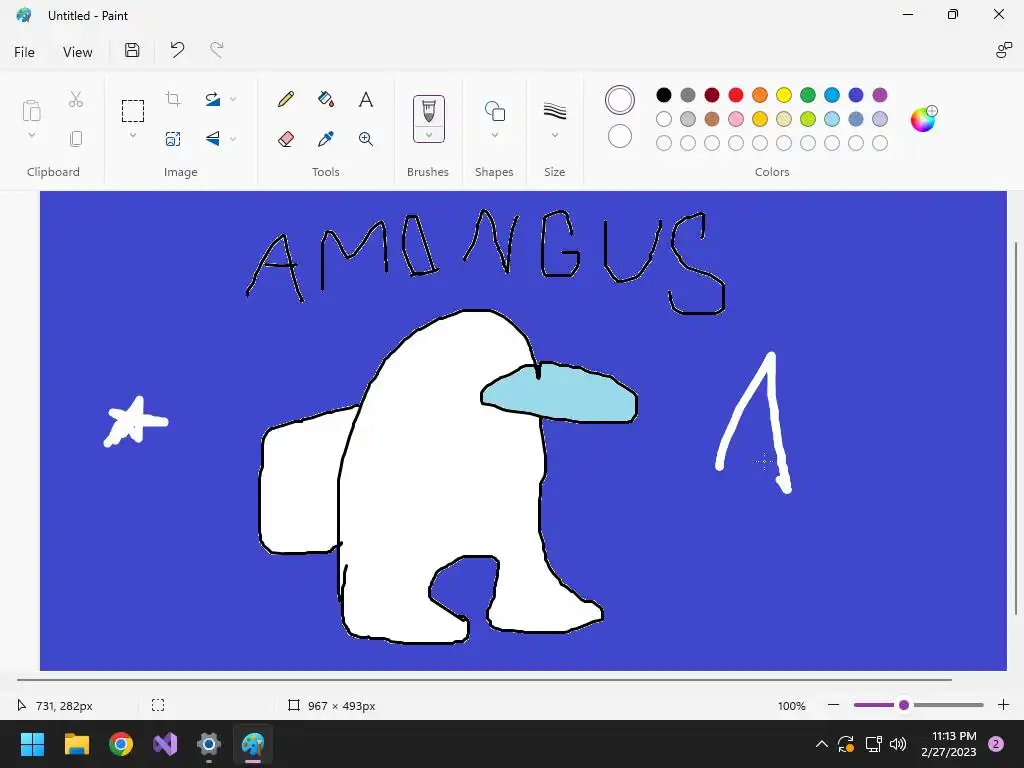Click the white backpack in drawing
Viewport: 1024px width, 768px height.
tap(300, 483)
